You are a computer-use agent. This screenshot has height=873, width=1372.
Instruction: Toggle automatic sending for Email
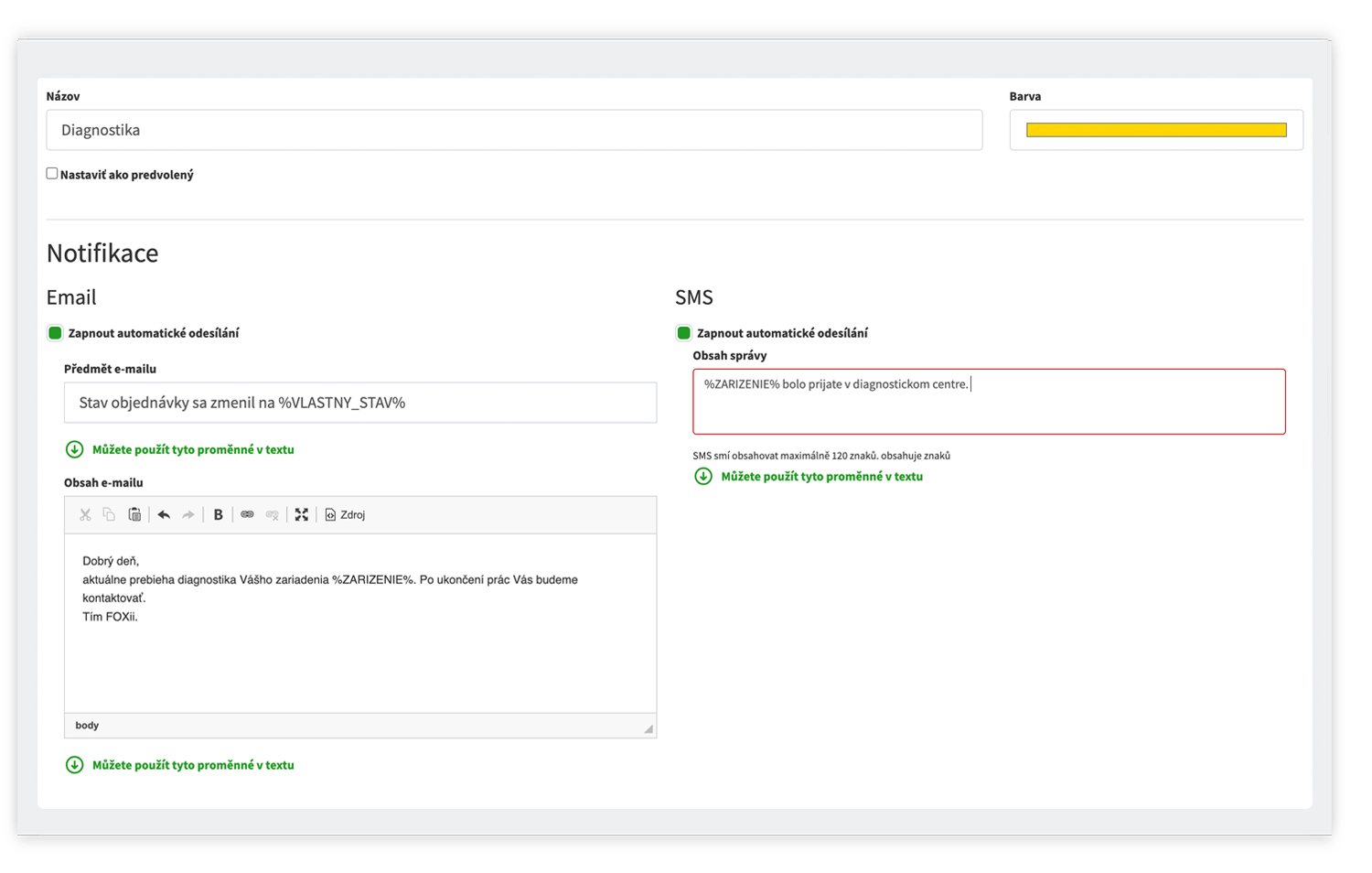[x=55, y=333]
